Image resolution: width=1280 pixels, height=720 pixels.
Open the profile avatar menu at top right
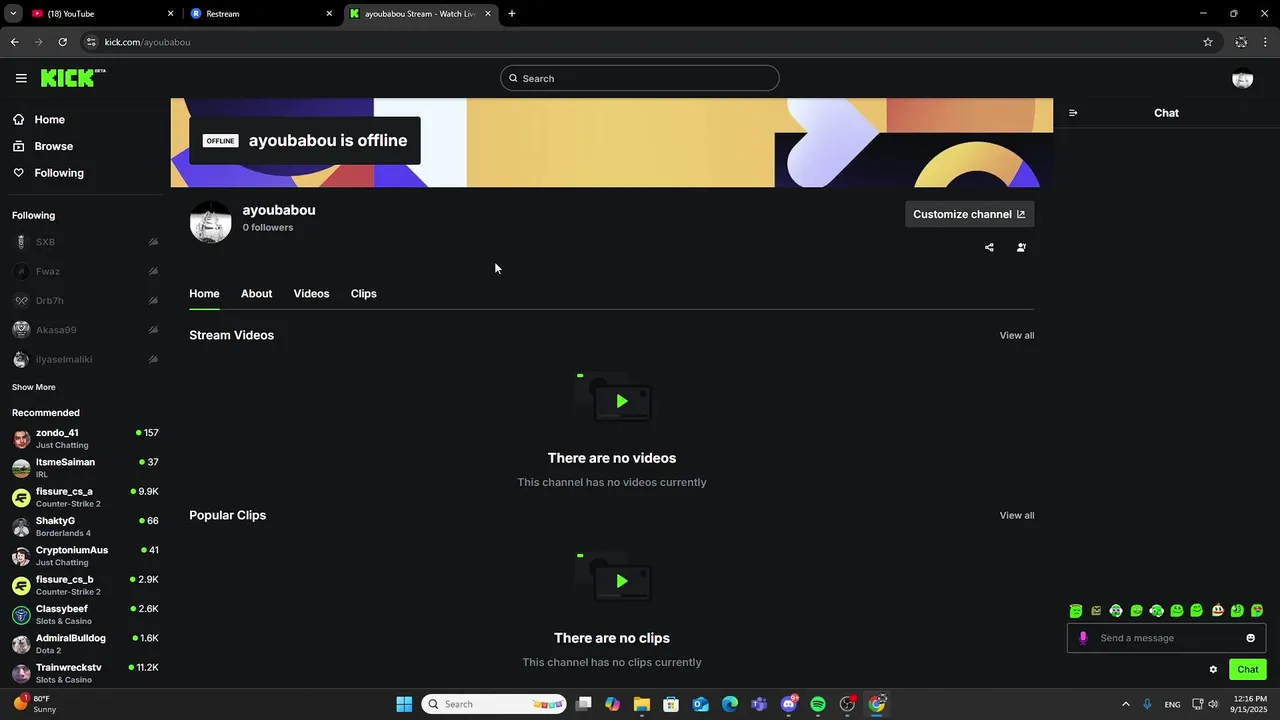[x=1242, y=78]
